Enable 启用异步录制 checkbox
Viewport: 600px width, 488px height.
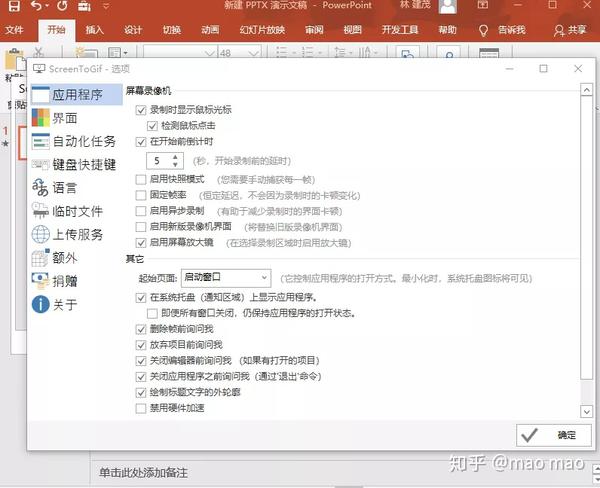point(141,211)
